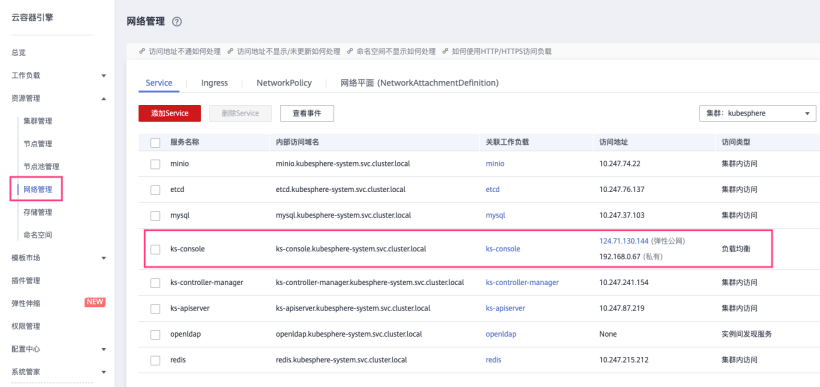Open the 集群: kubesphere cluster dropdown

(757, 113)
